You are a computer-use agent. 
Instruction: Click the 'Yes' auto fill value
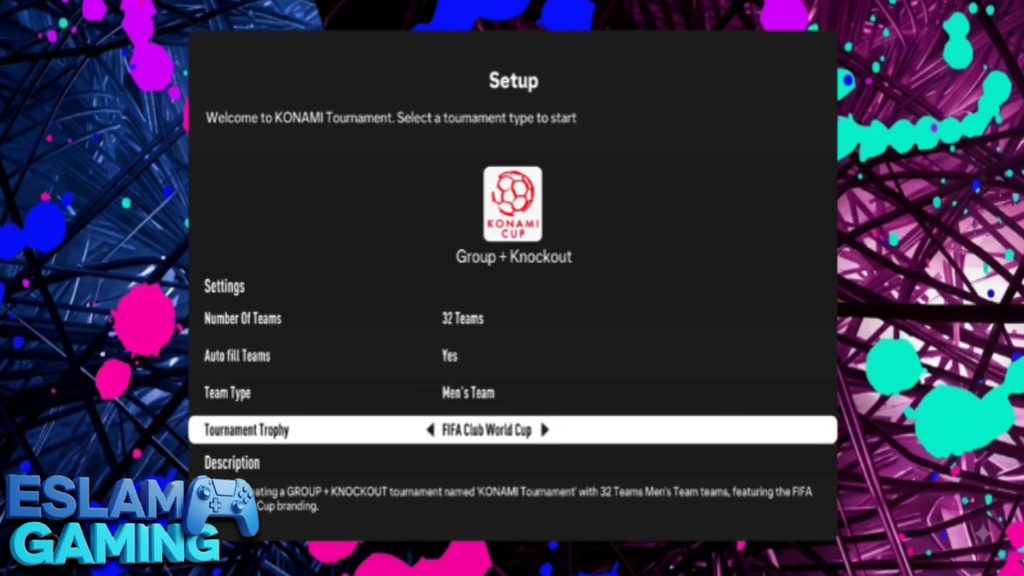[x=449, y=356]
